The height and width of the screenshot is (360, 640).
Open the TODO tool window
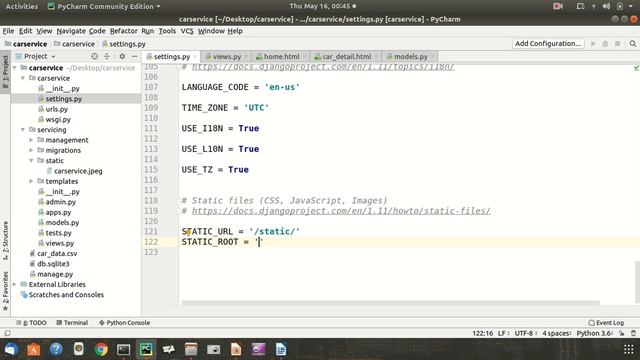[31, 322]
